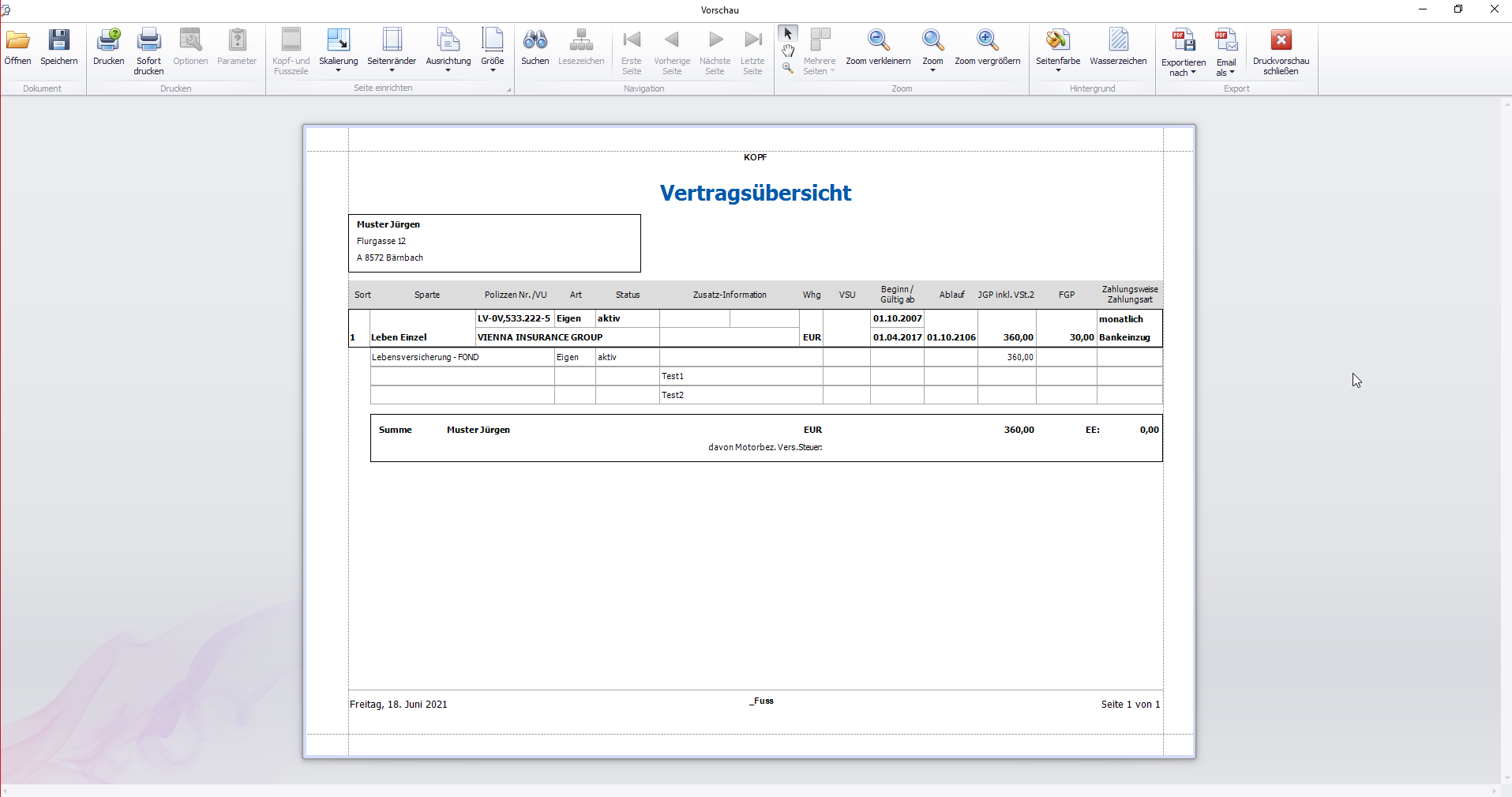
Task: Click the Muster Jürgen address name
Action: coord(388,224)
